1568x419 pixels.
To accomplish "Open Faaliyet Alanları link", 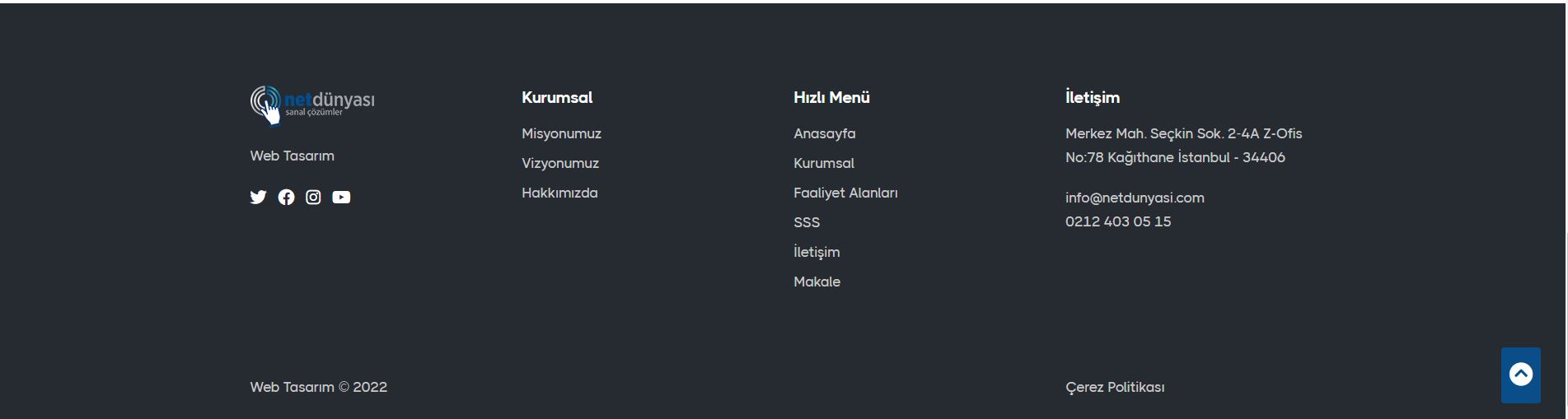I will point(845,193).
